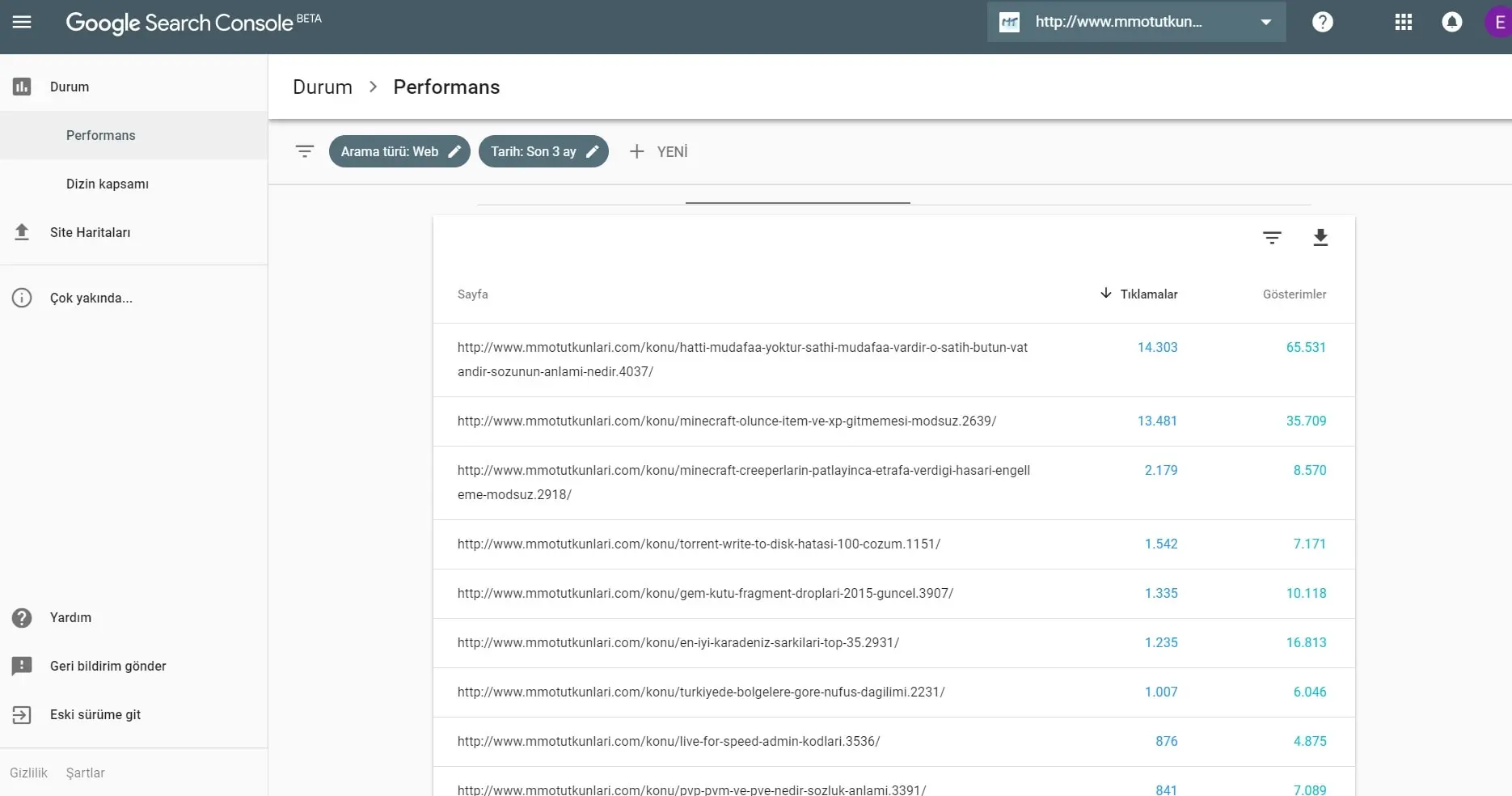Open the notifications bell
The height and width of the screenshot is (796, 1512).
pyautogui.click(x=1451, y=22)
